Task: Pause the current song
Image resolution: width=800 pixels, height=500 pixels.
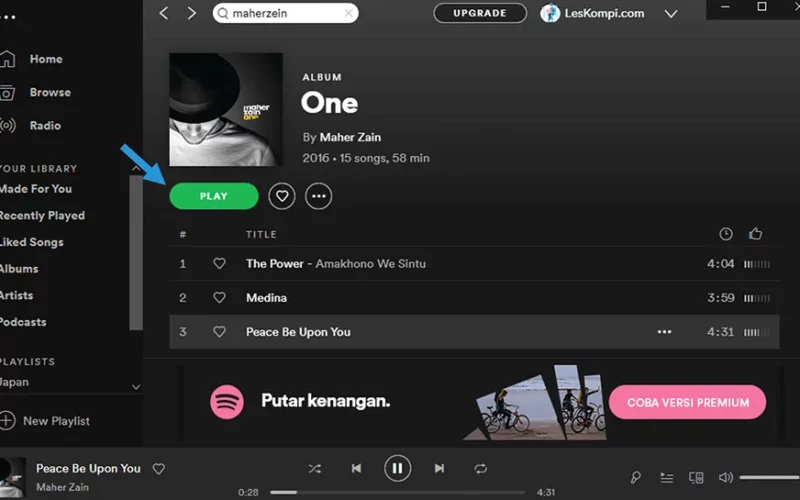Action: 397,468
